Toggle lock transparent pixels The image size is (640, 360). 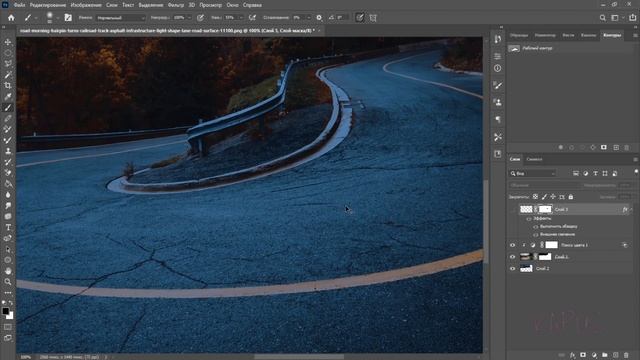tap(535, 197)
